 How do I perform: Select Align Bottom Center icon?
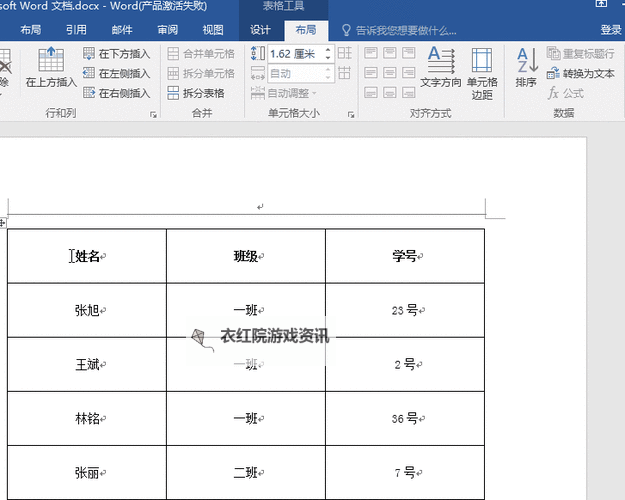389,93
